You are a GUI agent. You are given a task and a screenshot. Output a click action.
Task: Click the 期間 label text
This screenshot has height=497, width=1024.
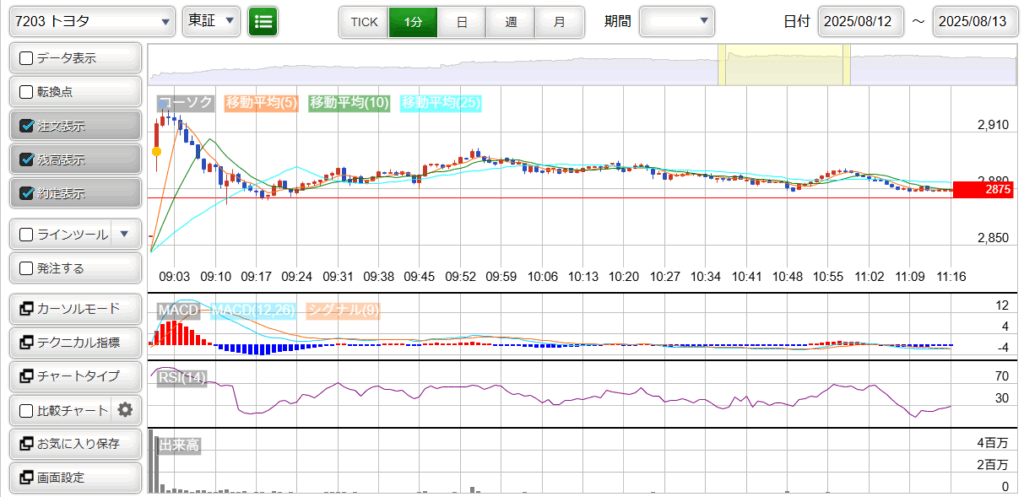(x=618, y=22)
